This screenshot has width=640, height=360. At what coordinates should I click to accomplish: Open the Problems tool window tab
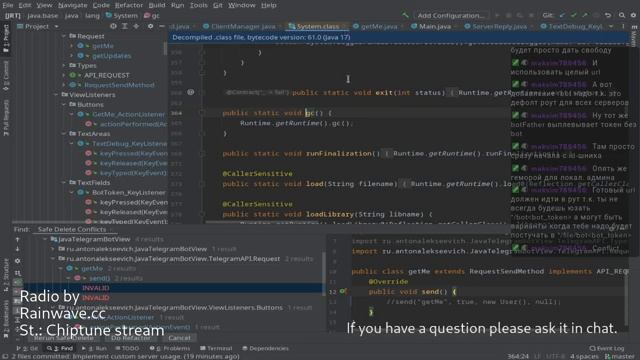tap(170, 349)
